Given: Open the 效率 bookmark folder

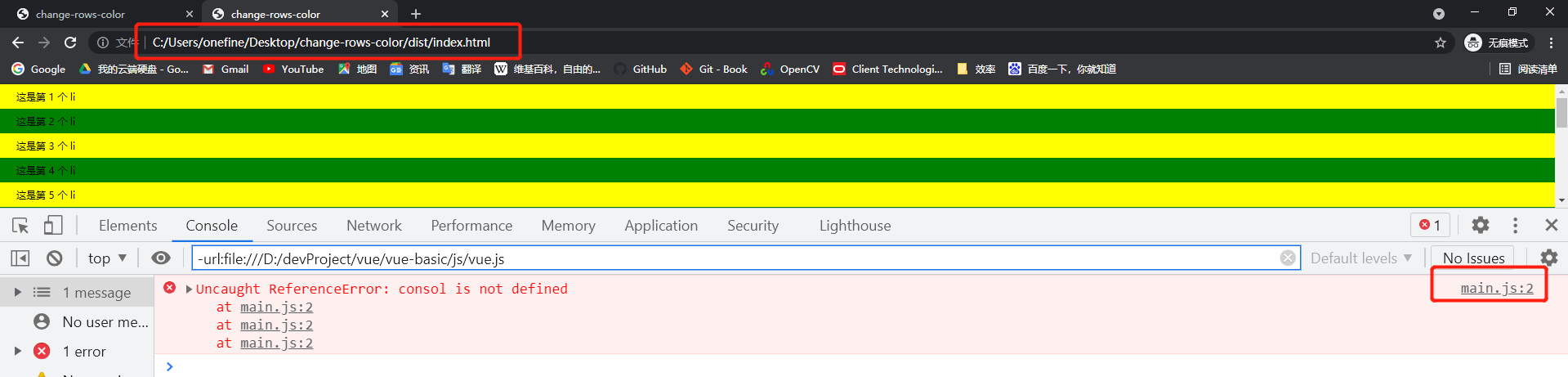Looking at the screenshot, I should (x=976, y=70).
